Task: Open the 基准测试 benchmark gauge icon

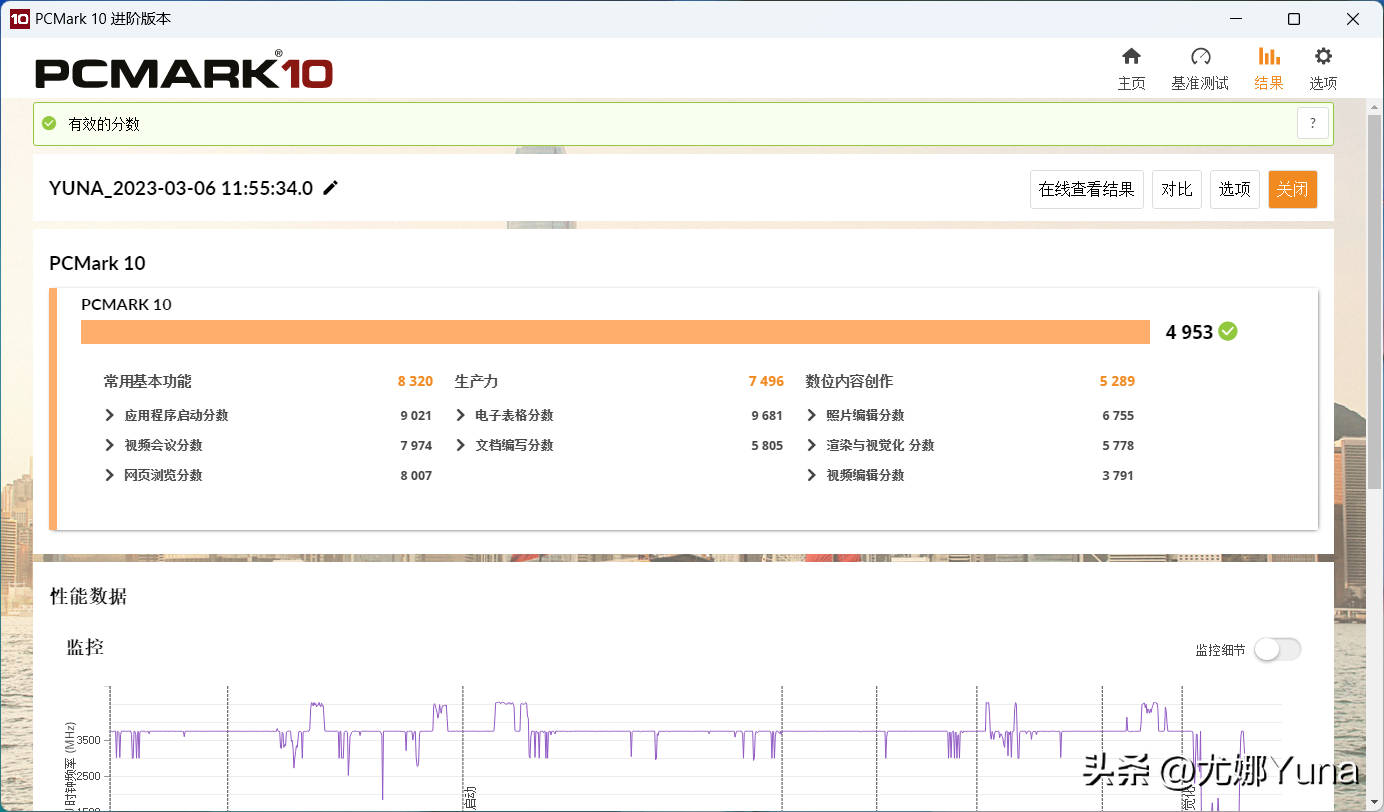Action: 1200,56
